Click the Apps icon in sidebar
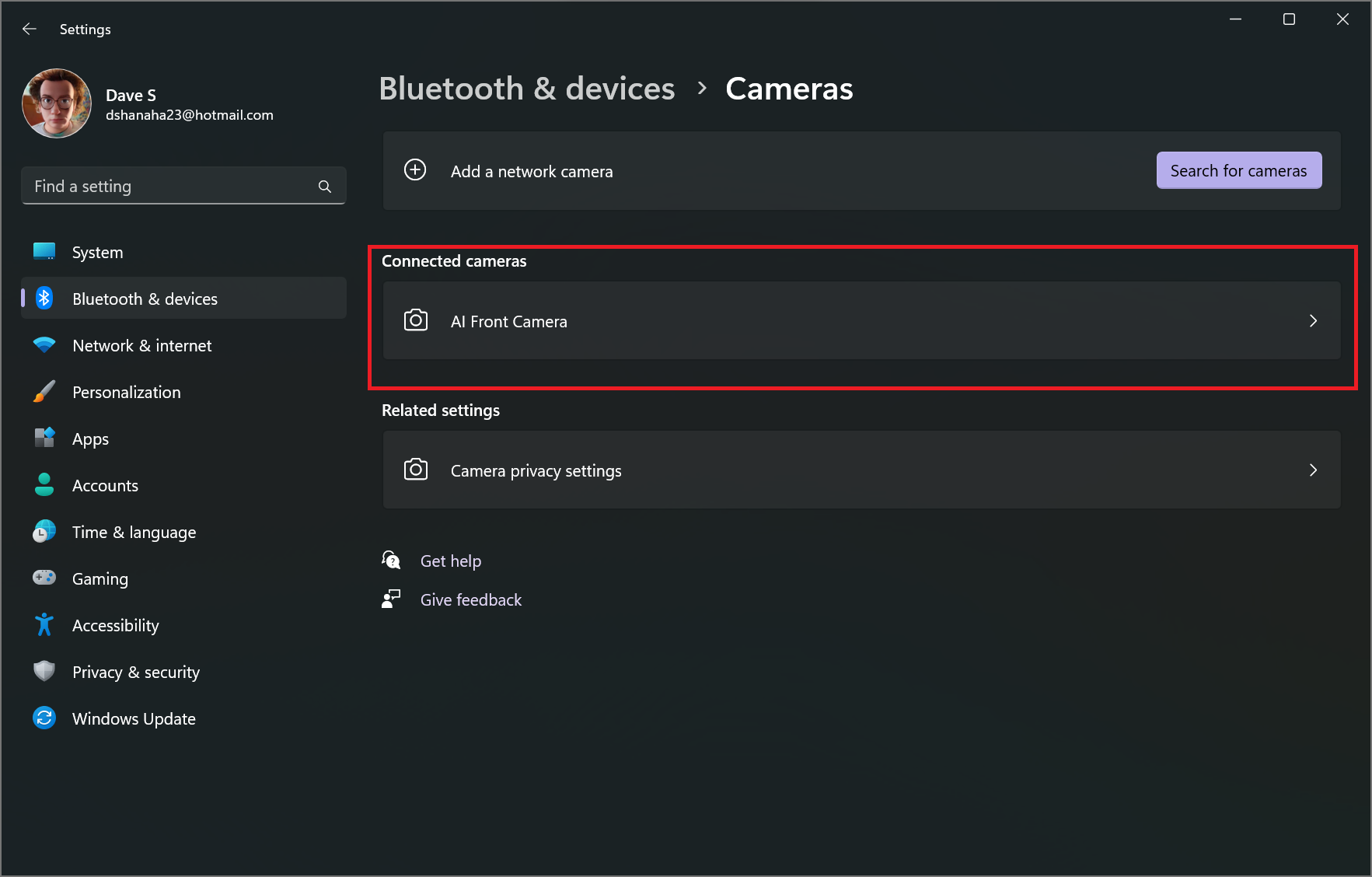1372x877 pixels. 44,438
